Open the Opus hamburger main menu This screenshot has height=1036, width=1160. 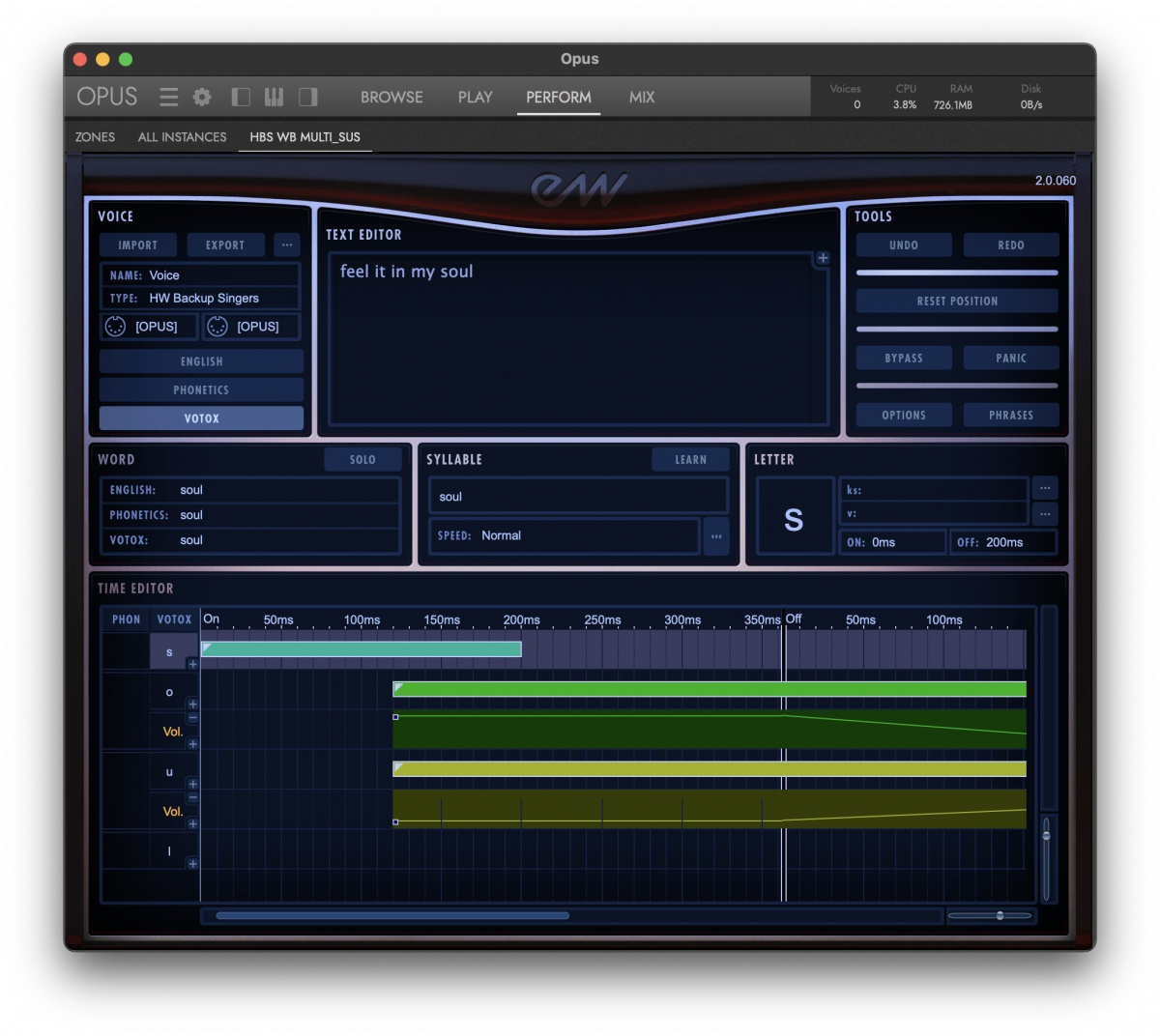tap(169, 97)
